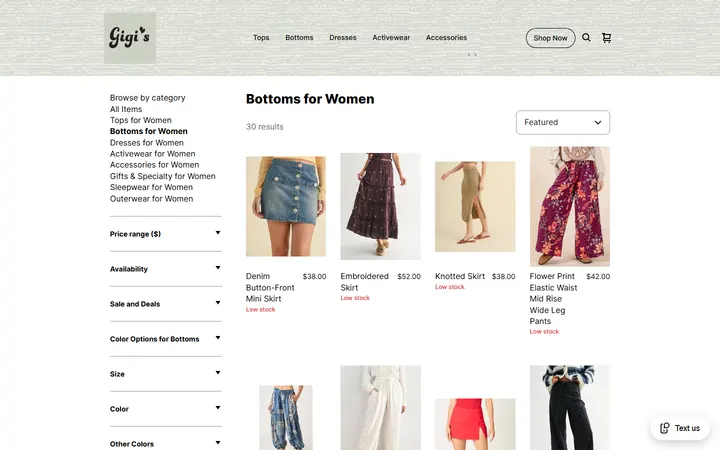Image resolution: width=720 pixels, height=450 pixels.
Task: Go to Gifts & Specialty for Women
Action: (x=163, y=176)
